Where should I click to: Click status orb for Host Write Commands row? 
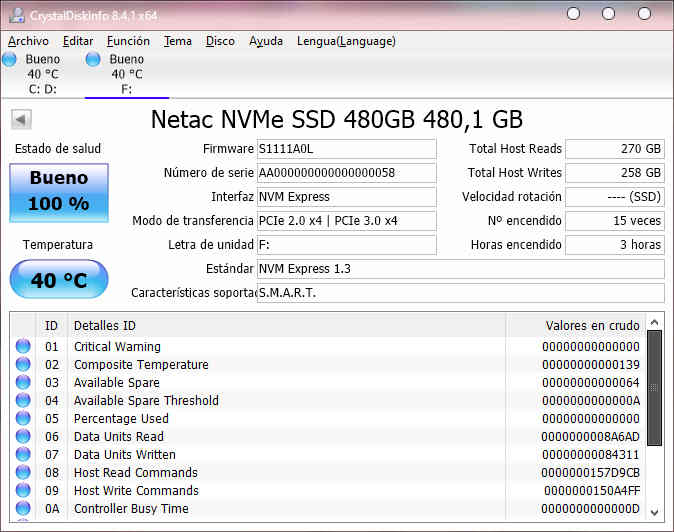[x=23, y=491]
